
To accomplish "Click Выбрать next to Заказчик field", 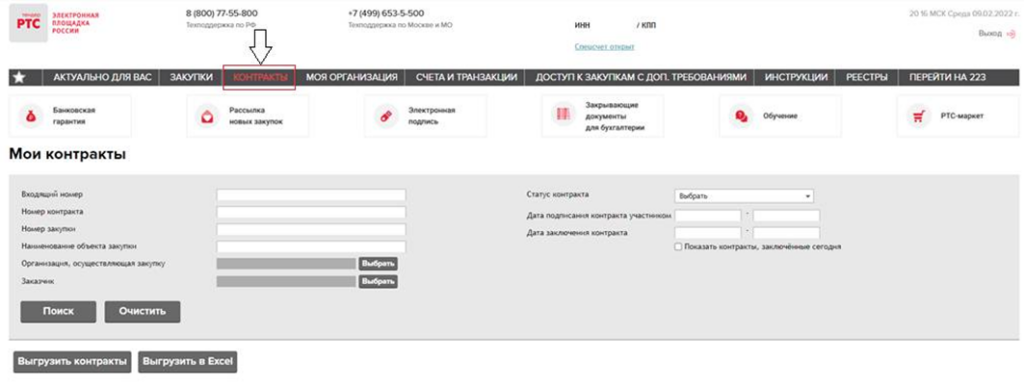I will (x=378, y=281).
